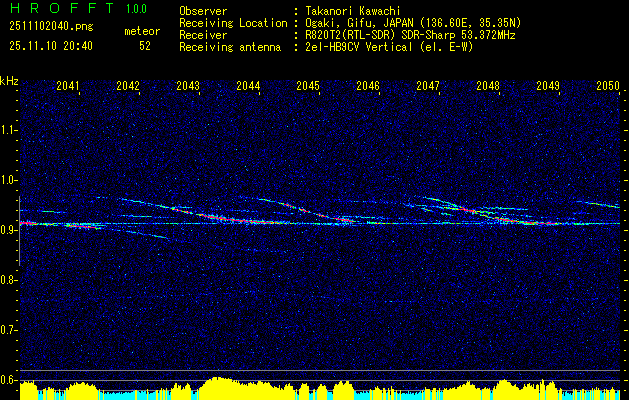Click observer name Takanori Kawachi
Viewport: 629px width, 400px height.
(353, 11)
